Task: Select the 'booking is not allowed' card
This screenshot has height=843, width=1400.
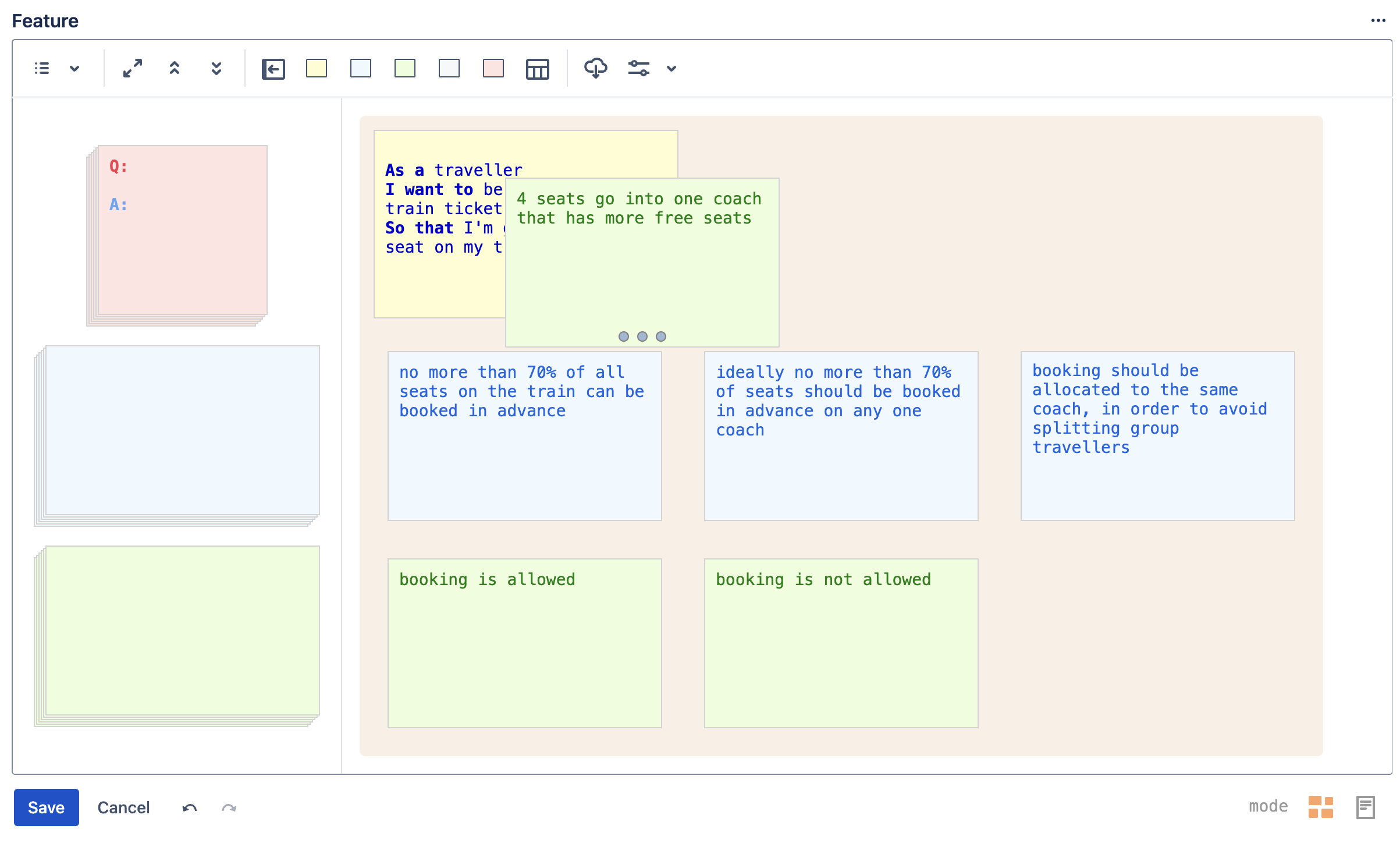Action: coord(841,643)
